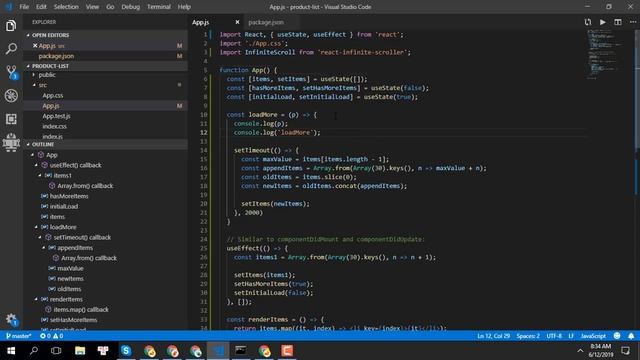Show hidden system tray icons
Image resolution: width=640 pixels, height=360 pixels.
[580, 351]
